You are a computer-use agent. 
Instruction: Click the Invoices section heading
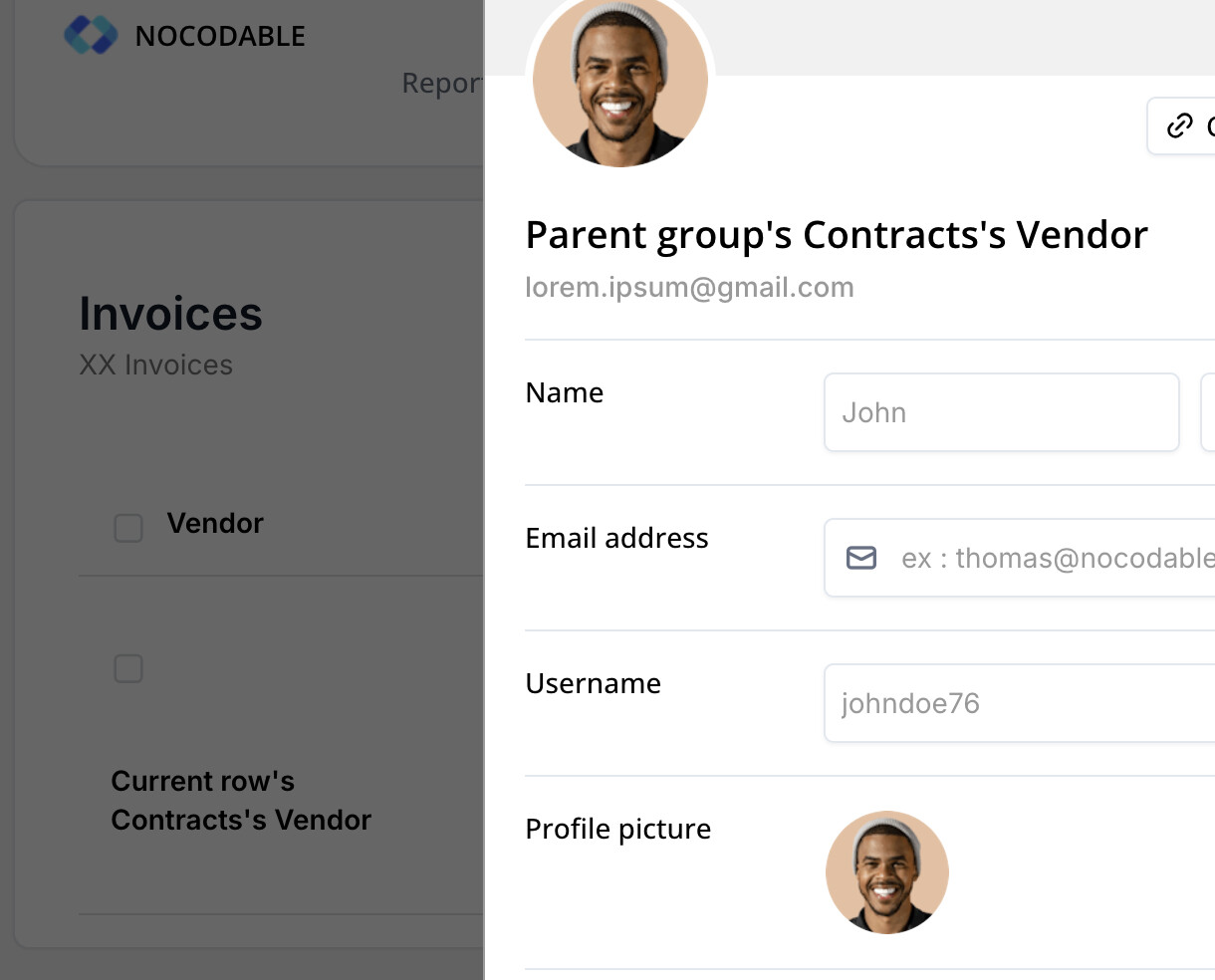[x=171, y=314]
